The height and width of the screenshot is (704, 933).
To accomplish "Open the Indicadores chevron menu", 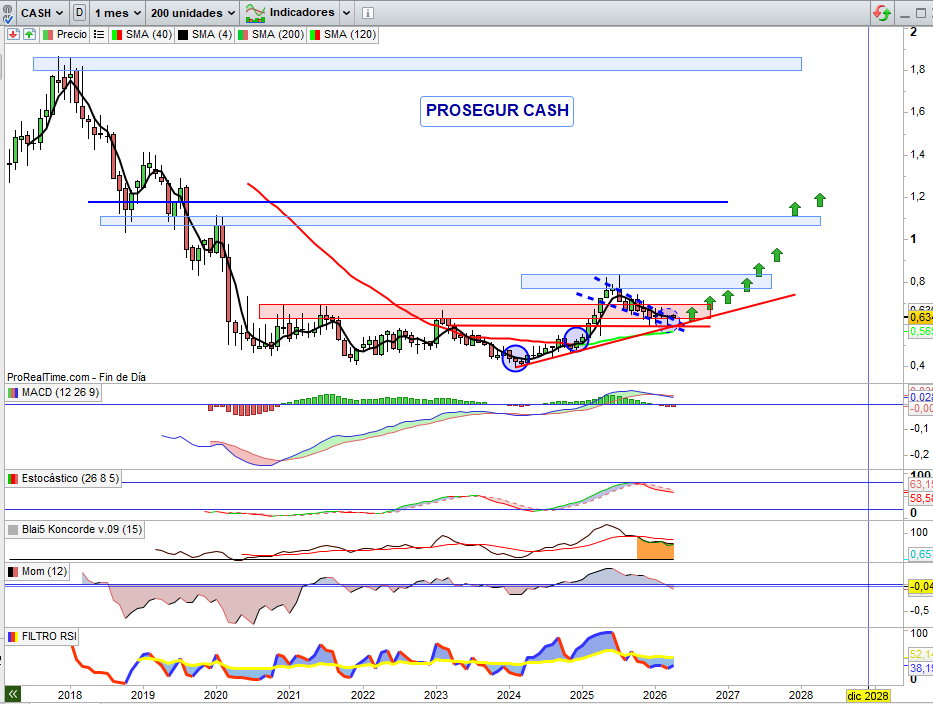I will (x=345, y=13).
